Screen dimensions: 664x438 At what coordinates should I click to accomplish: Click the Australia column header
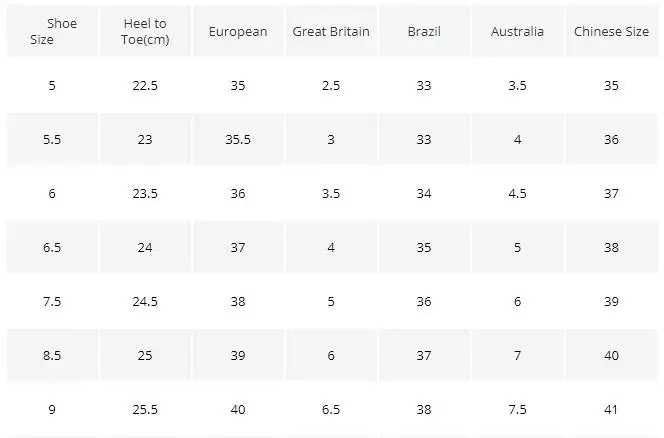click(517, 32)
